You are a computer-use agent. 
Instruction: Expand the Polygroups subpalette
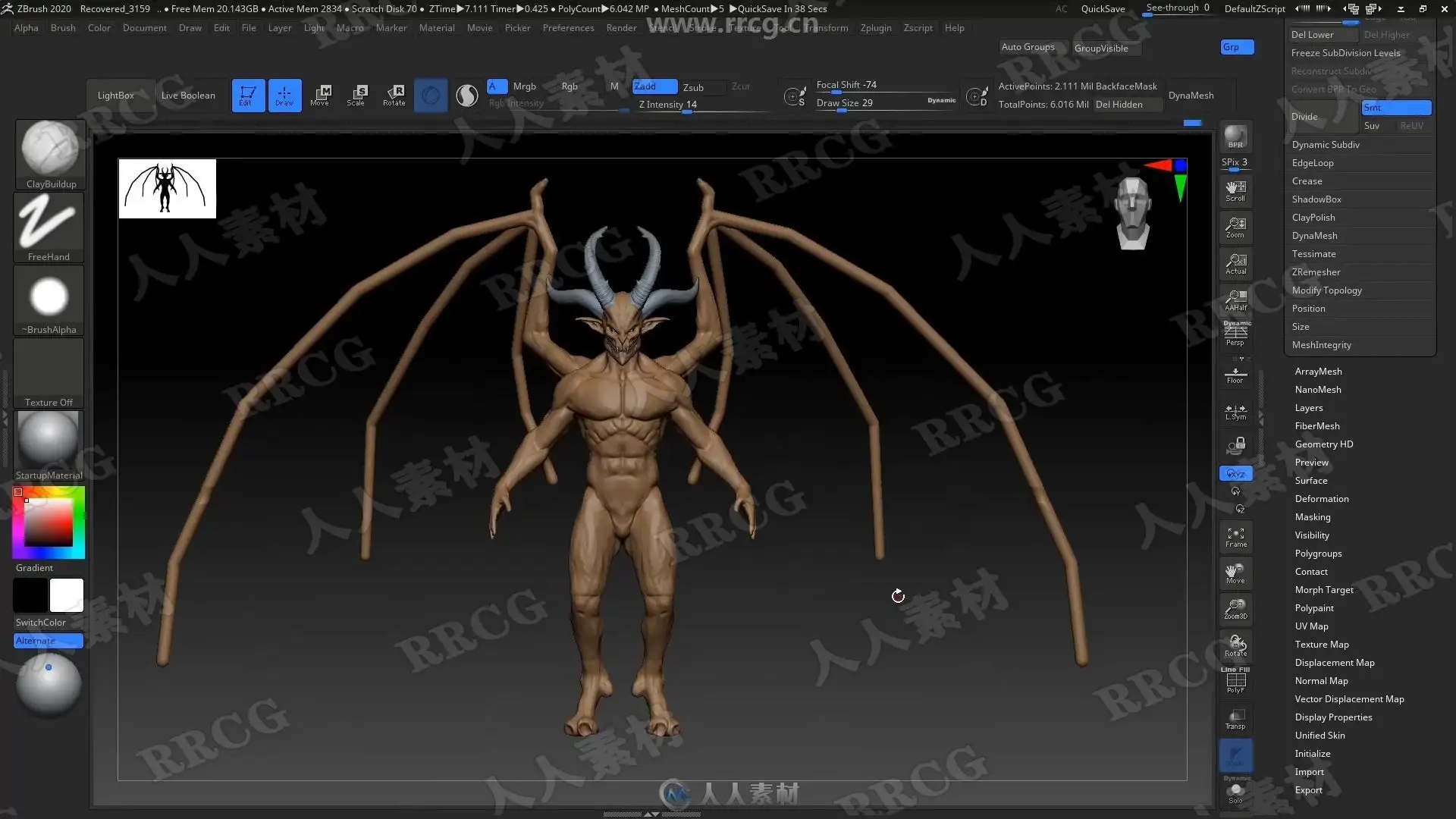[x=1318, y=554]
